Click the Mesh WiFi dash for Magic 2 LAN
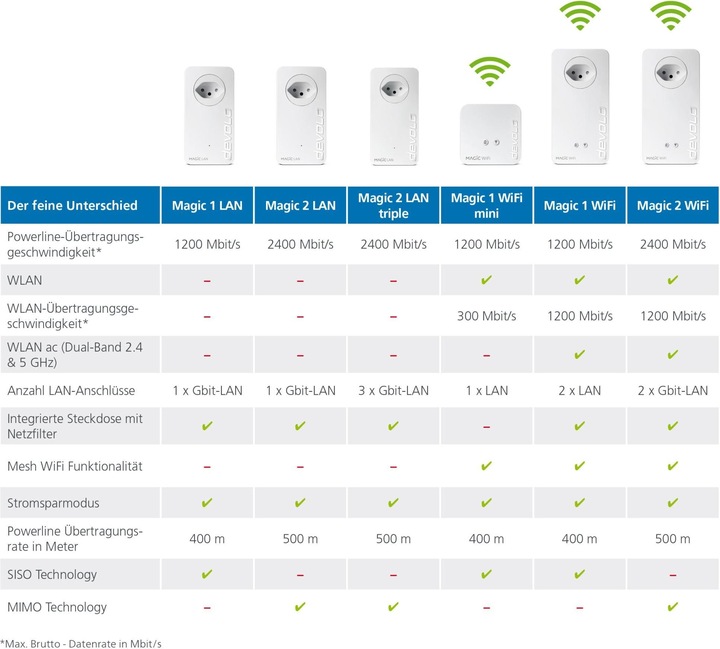Screen dimensions: 720x649 point(300,467)
